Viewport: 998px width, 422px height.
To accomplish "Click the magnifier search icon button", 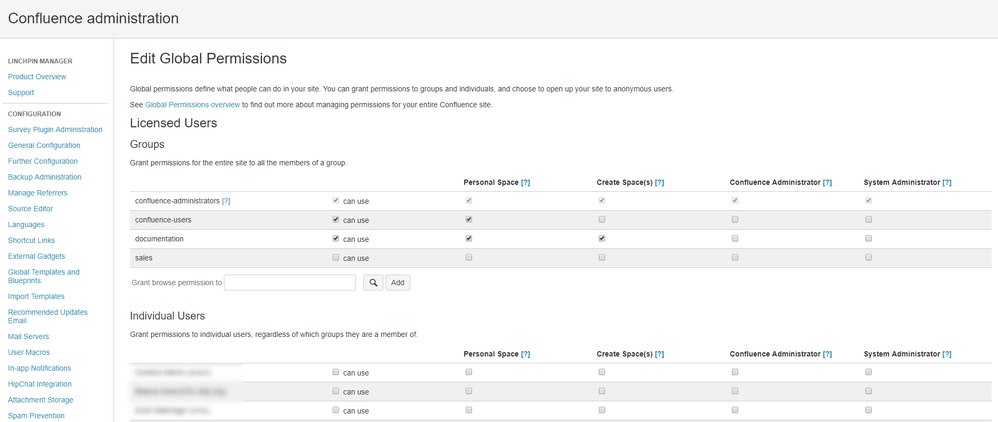I will [x=373, y=283].
